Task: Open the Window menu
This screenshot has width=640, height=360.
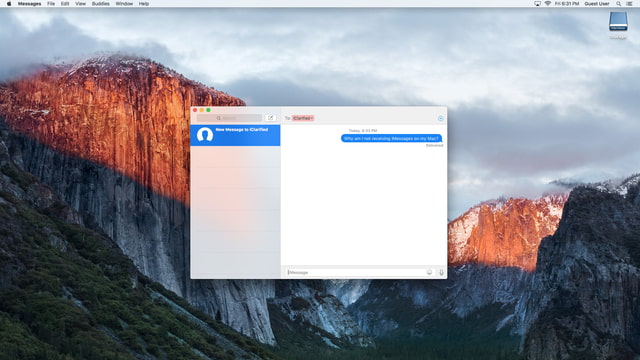Action: 124,4
